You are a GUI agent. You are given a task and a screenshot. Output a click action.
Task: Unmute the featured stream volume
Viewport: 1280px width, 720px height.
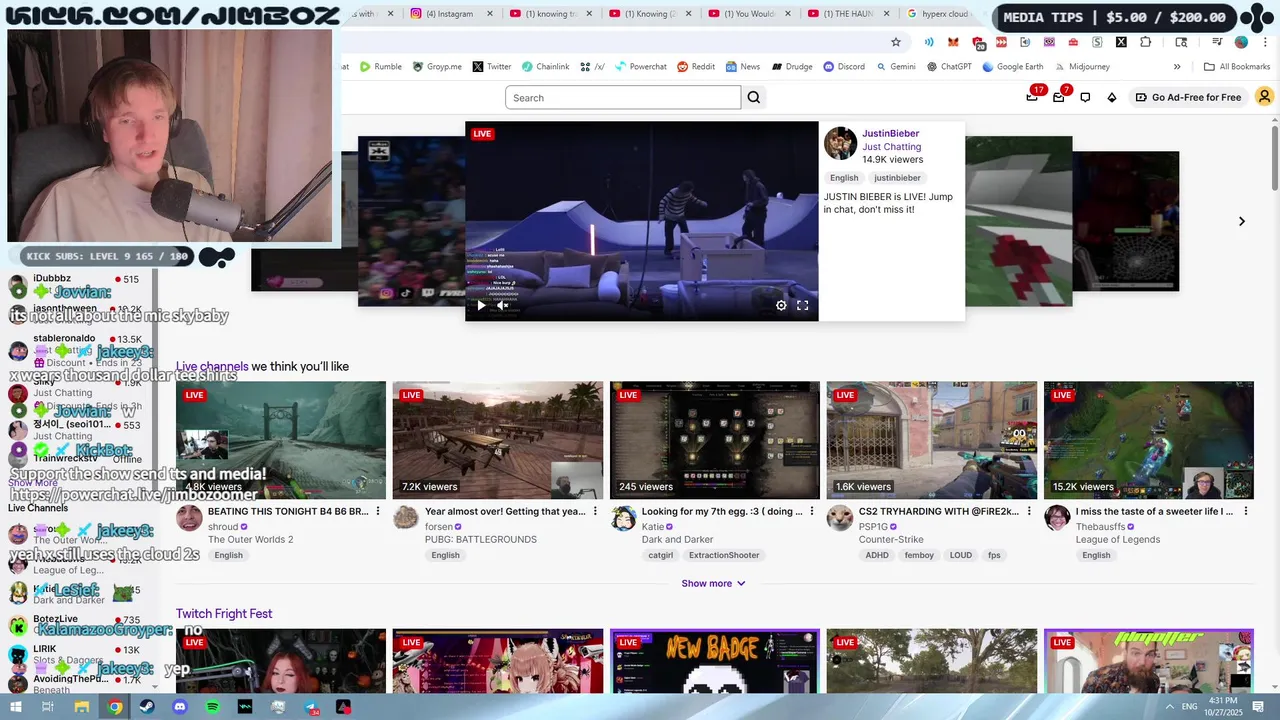(x=502, y=306)
